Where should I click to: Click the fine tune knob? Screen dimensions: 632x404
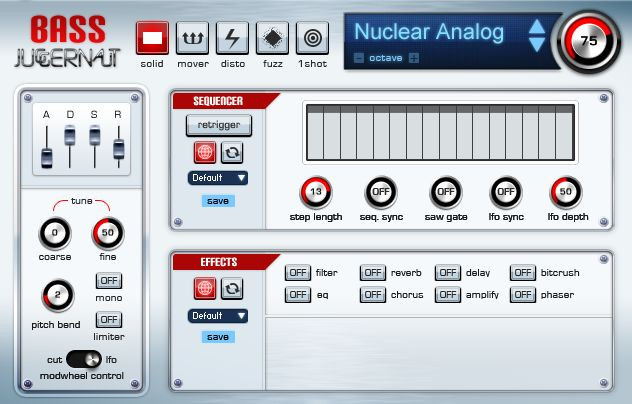(108, 233)
